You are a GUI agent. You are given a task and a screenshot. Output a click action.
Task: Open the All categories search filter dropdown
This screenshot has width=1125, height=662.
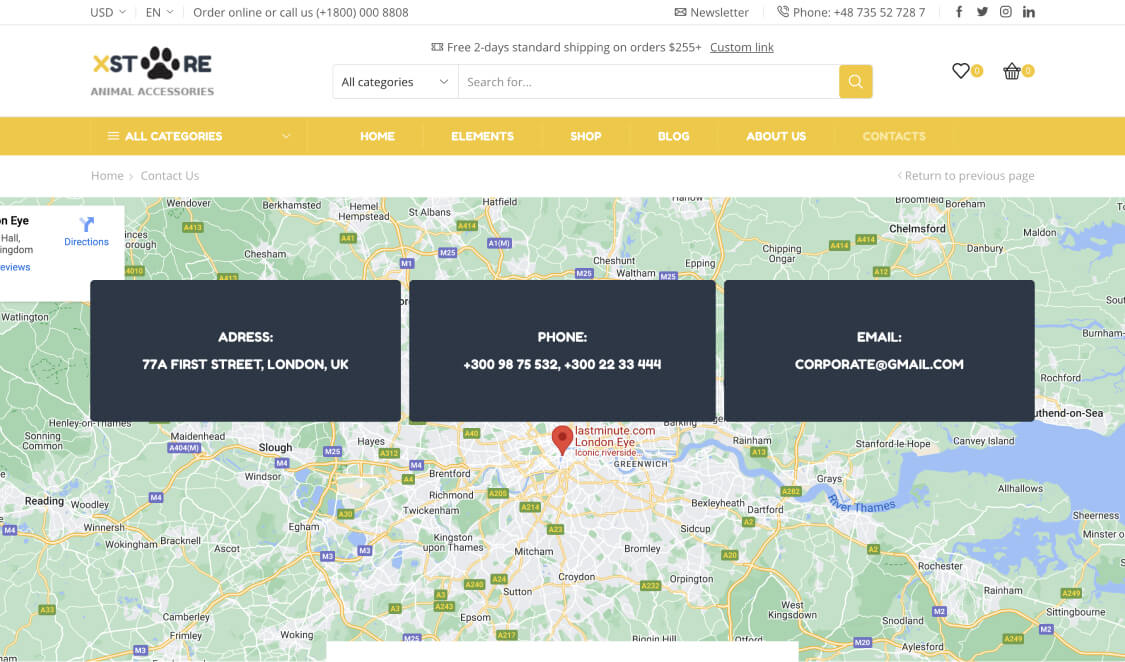395,82
